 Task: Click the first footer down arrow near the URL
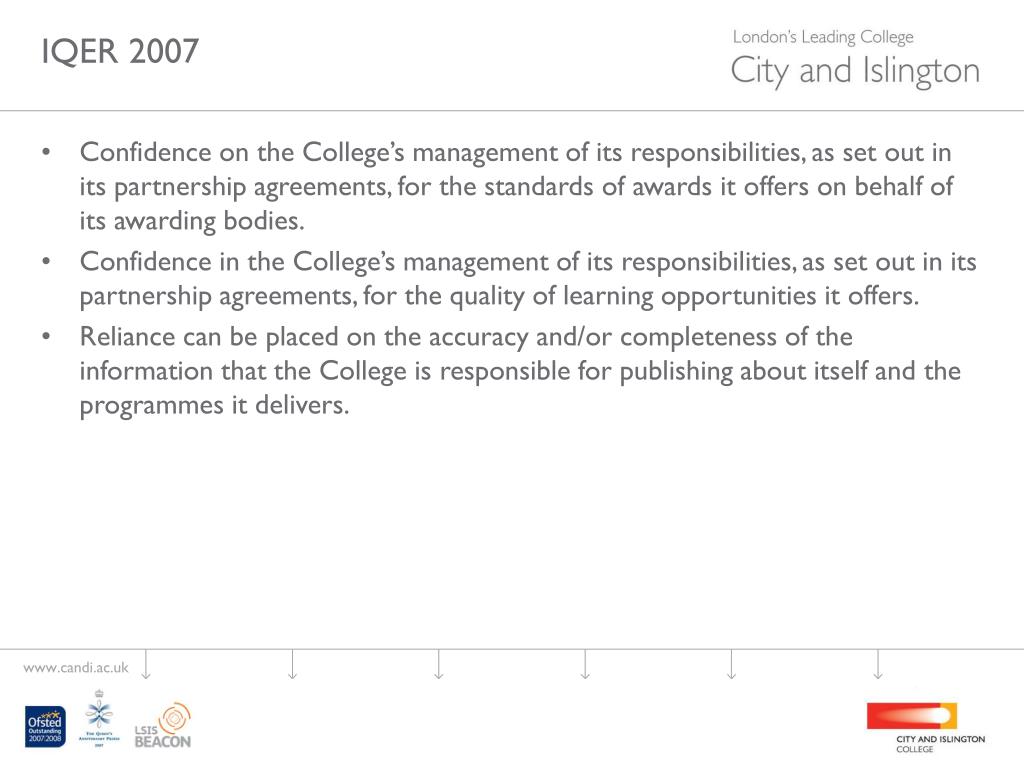point(146,665)
